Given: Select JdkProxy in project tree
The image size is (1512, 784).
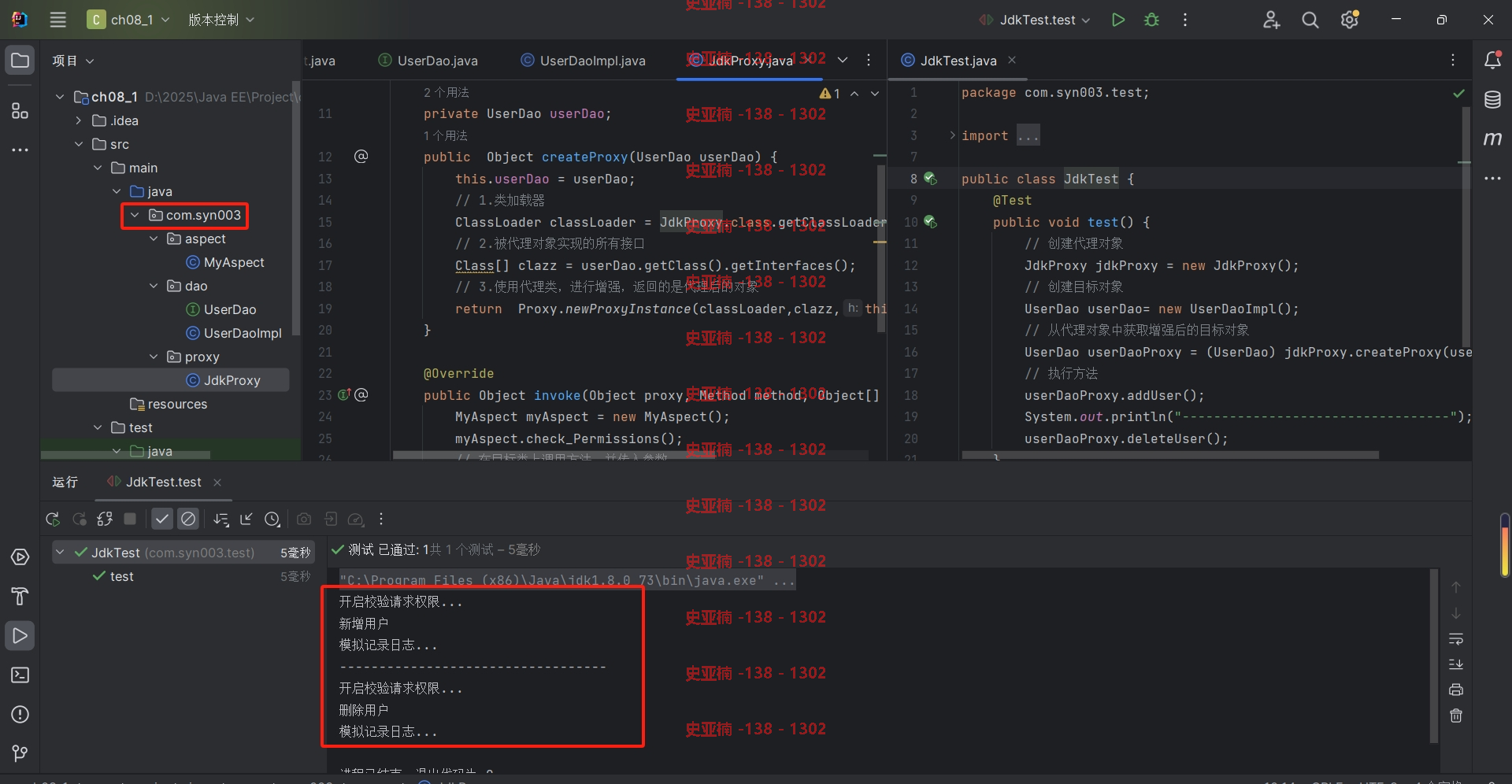Looking at the screenshot, I should click(x=171, y=380).
